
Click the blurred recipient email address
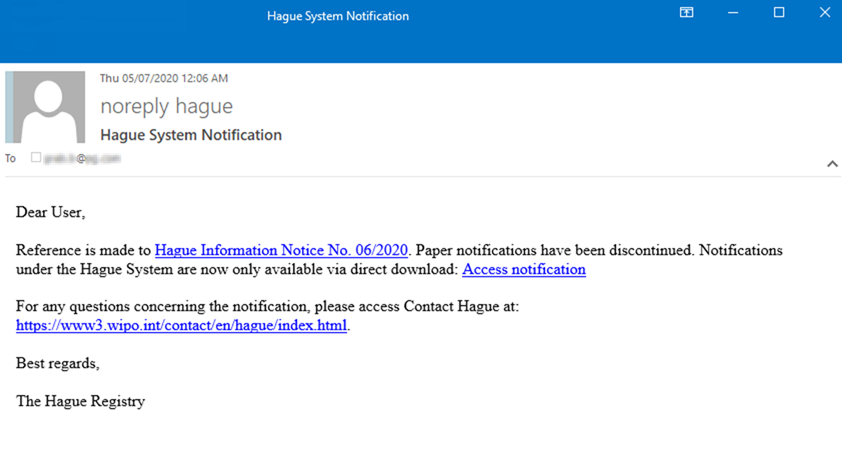tap(82, 158)
